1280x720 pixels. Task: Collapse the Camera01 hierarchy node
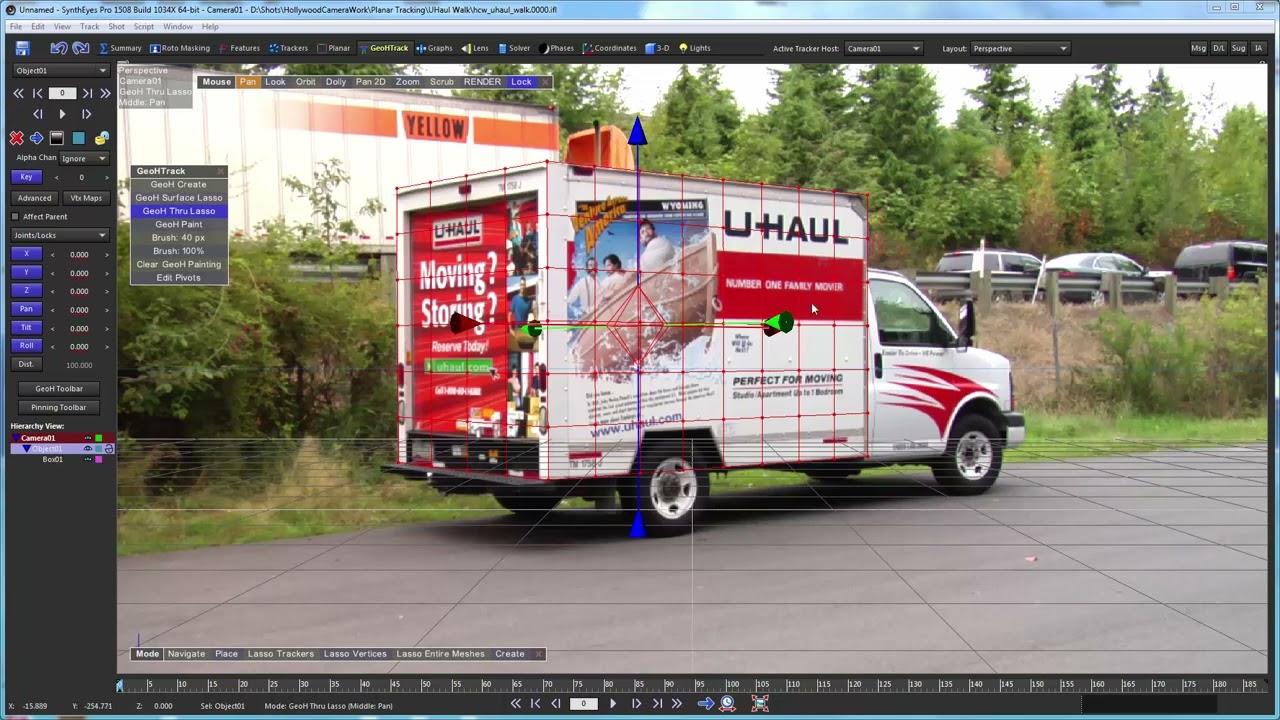click(x=15, y=438)
